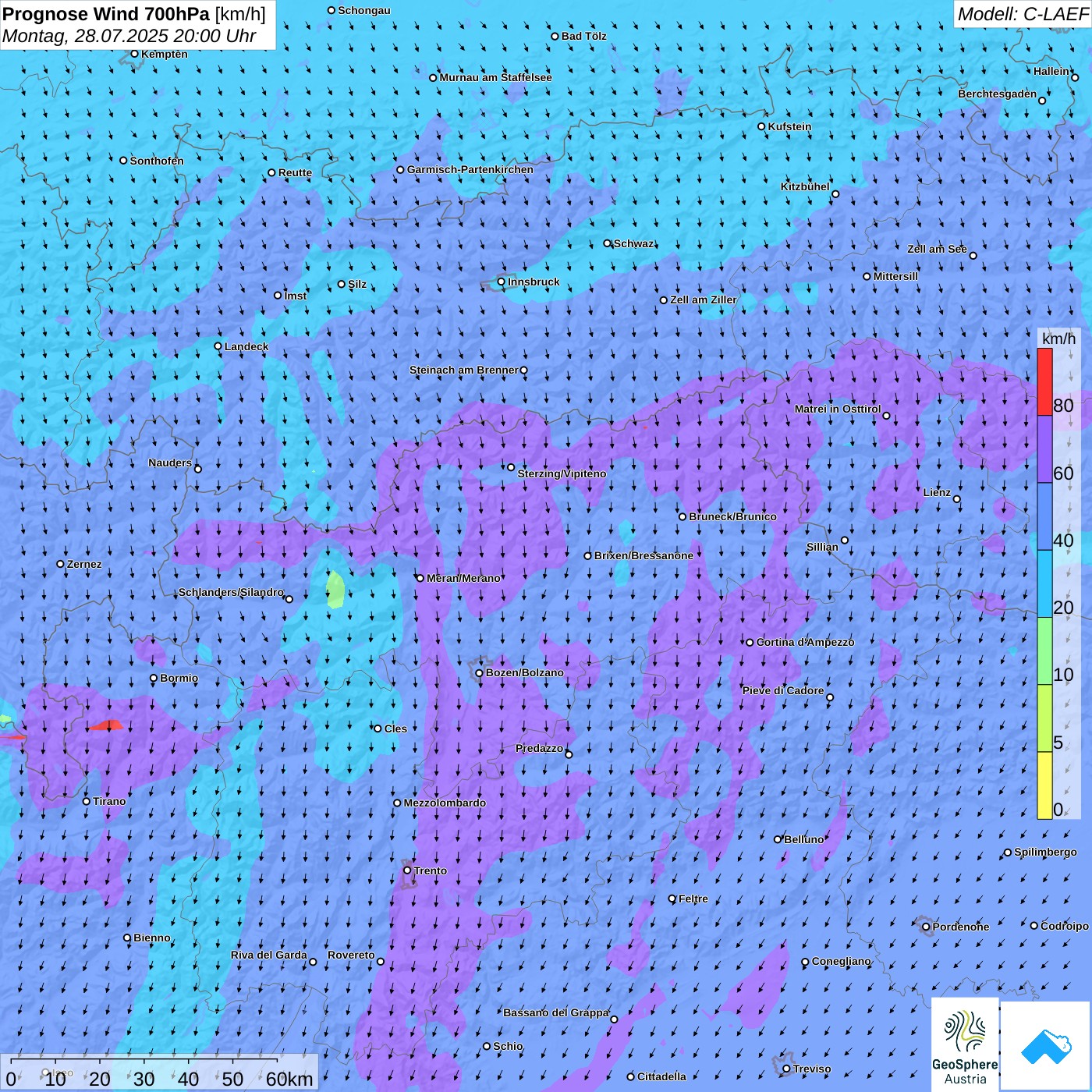Click the date 'Montag, 28.07.2025 20:00 Uhr'

point(129,36)
